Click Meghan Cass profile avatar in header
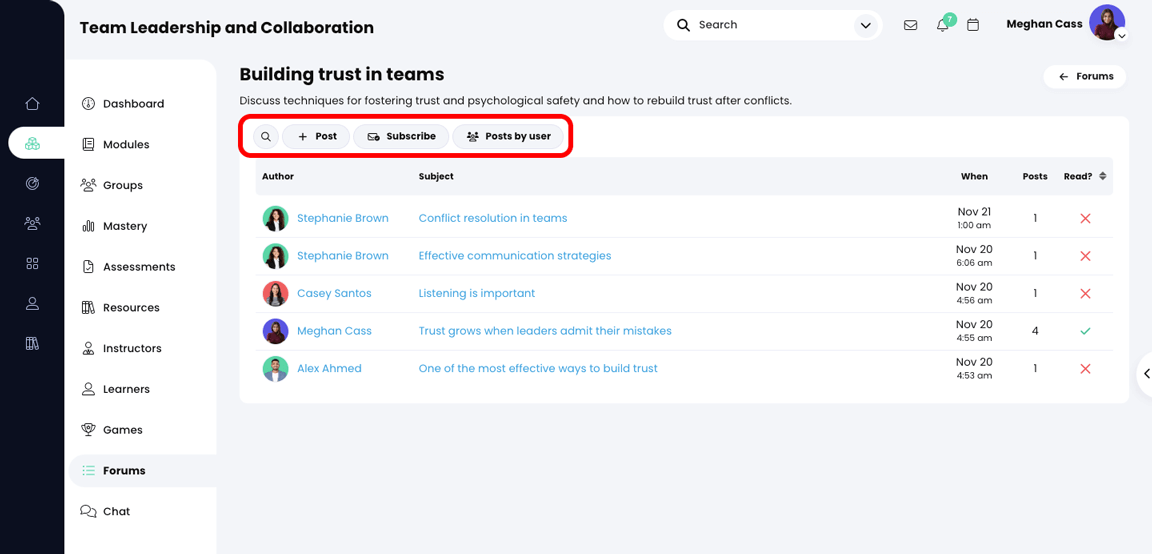The image size is (1152, 554). [1106, 22]
